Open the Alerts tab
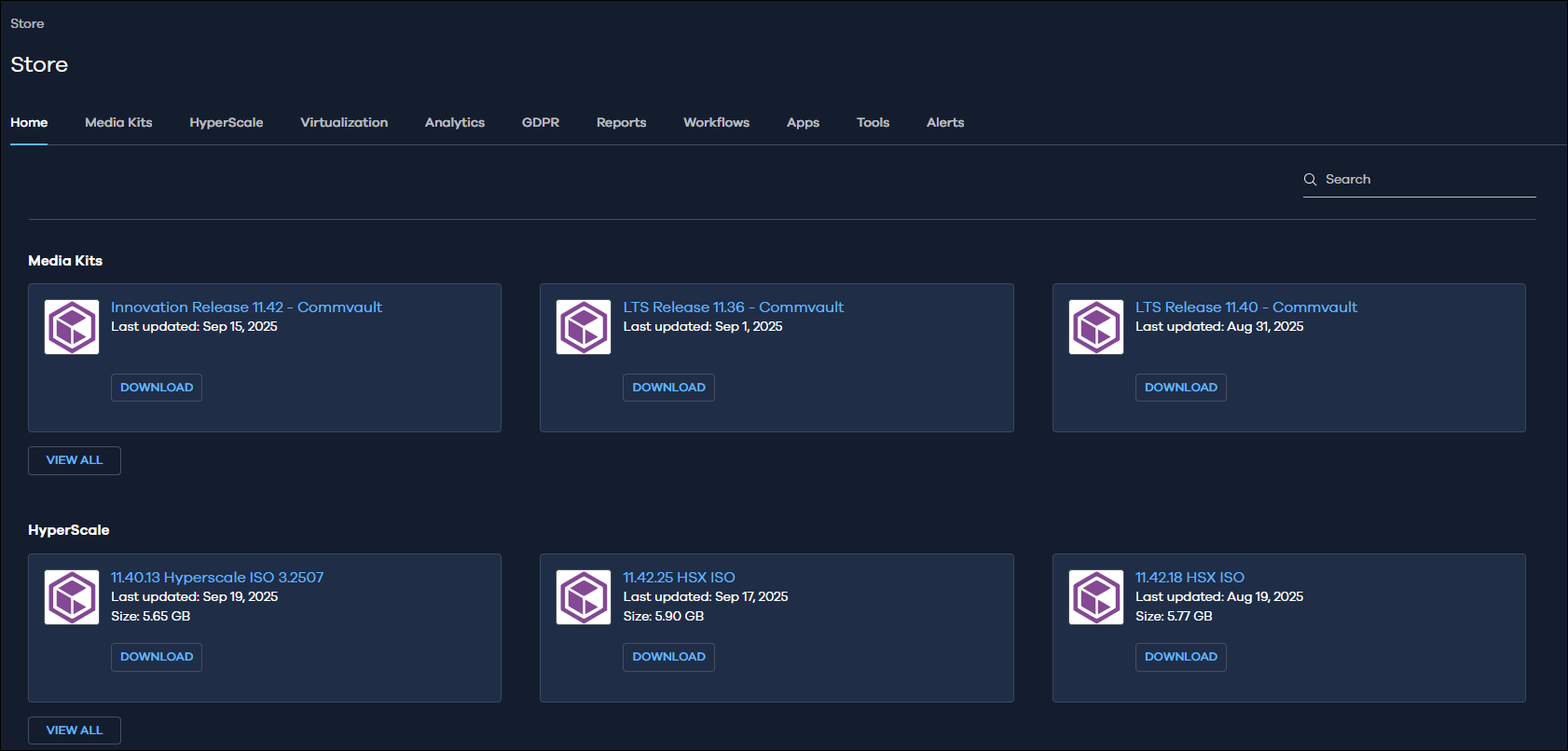 (x=945, y=123)
